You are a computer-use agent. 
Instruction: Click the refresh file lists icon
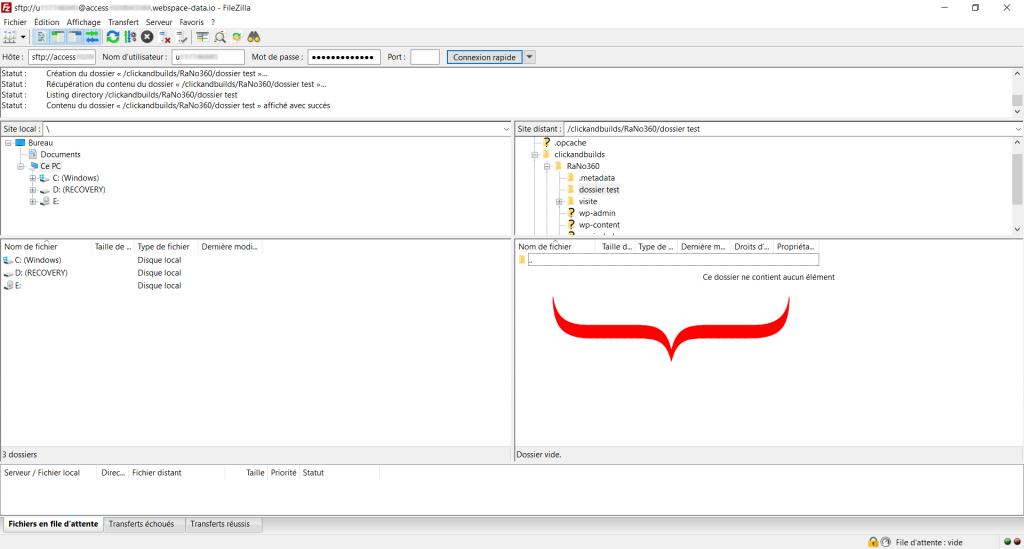(x=113, y=37)
